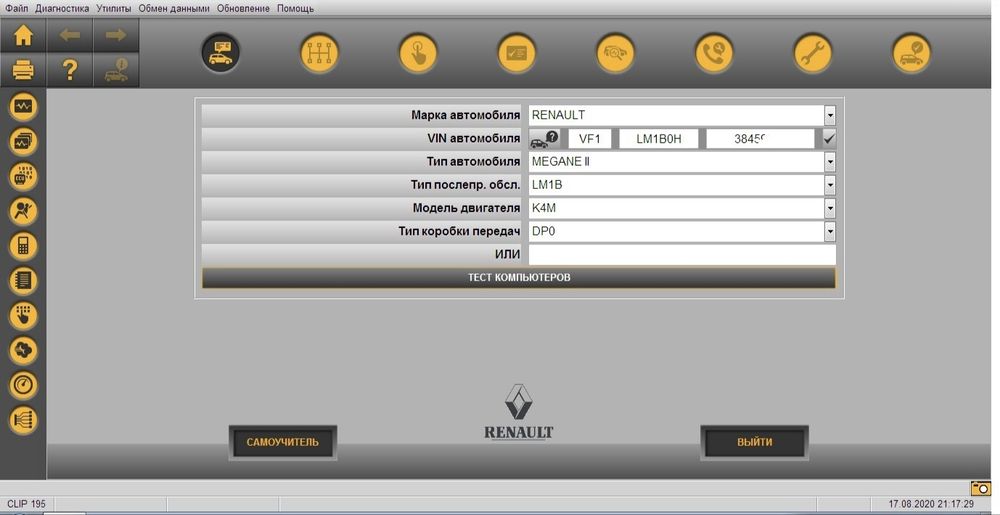Click the forward arrow navigation icon

click(x=116, y=35)
